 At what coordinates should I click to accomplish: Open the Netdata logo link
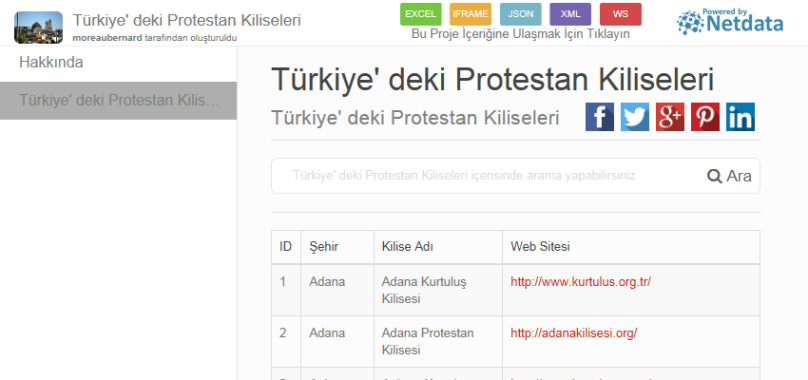click(730, 22)
